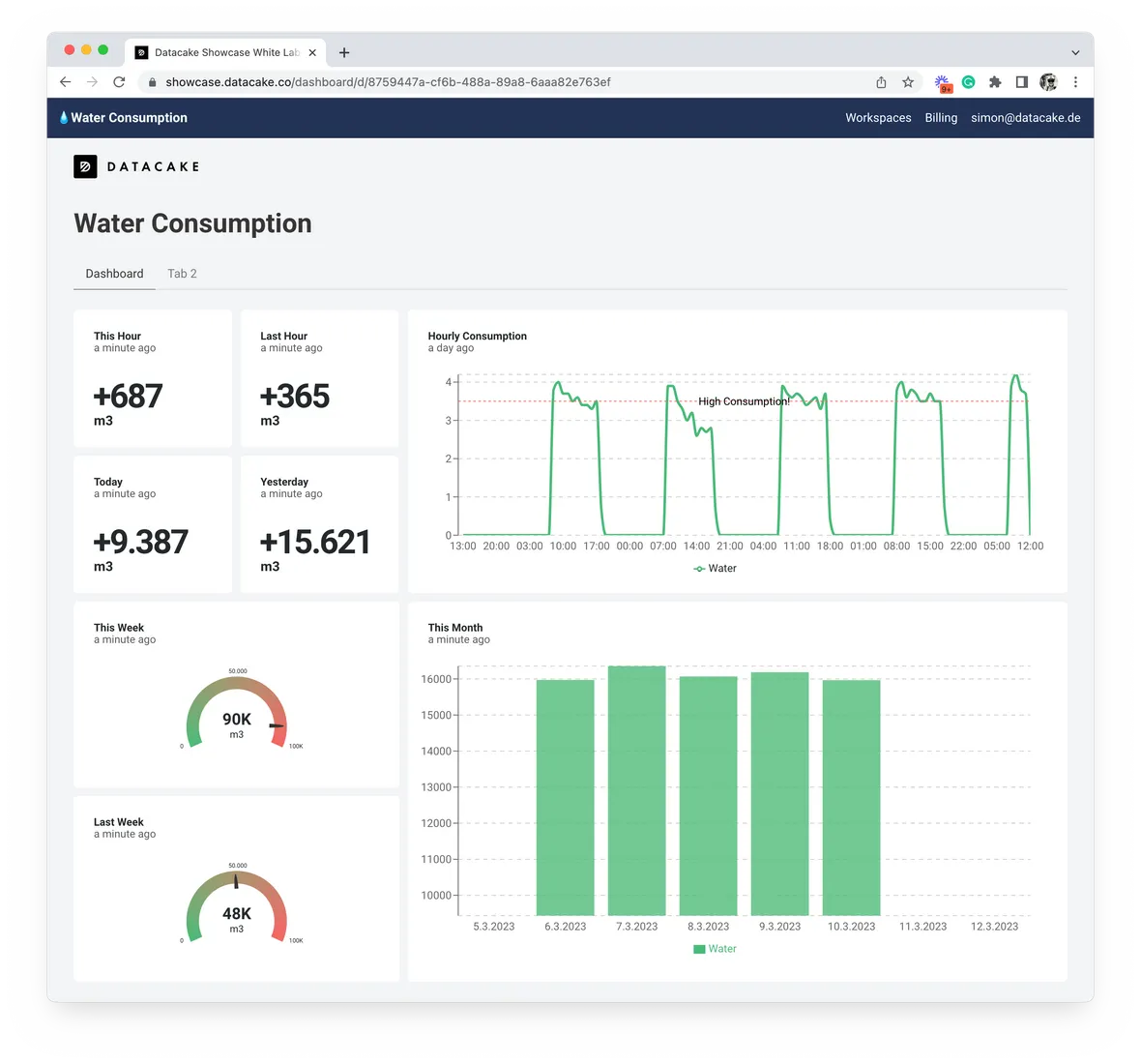The image size is (1141, 1064).
Task: Toggle Water series in Hourly Consumption legend
Action: click(715, 569)
